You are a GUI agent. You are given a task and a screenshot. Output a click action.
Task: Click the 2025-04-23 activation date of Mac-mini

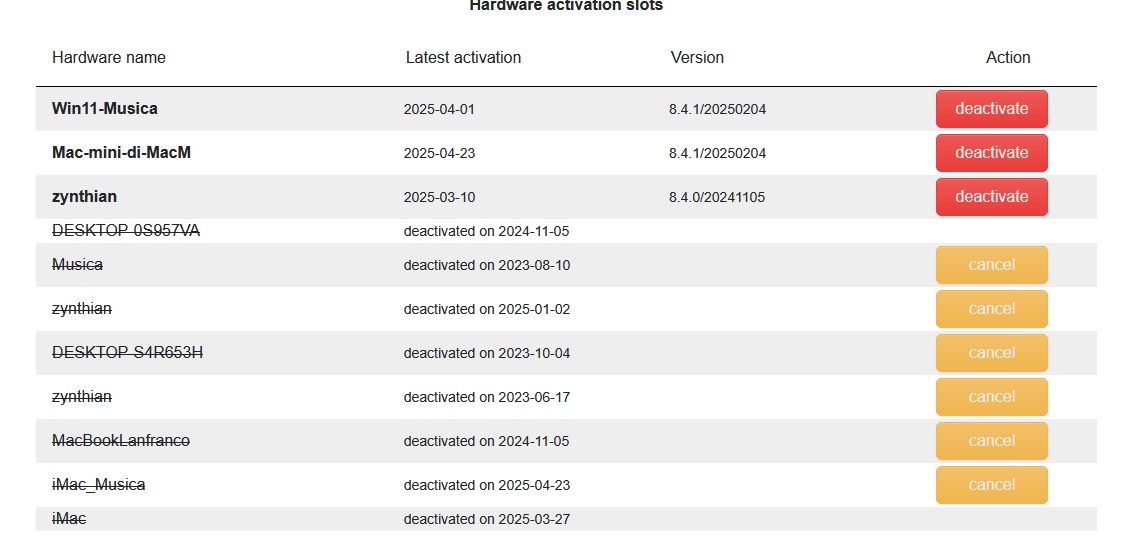point(439,153)
